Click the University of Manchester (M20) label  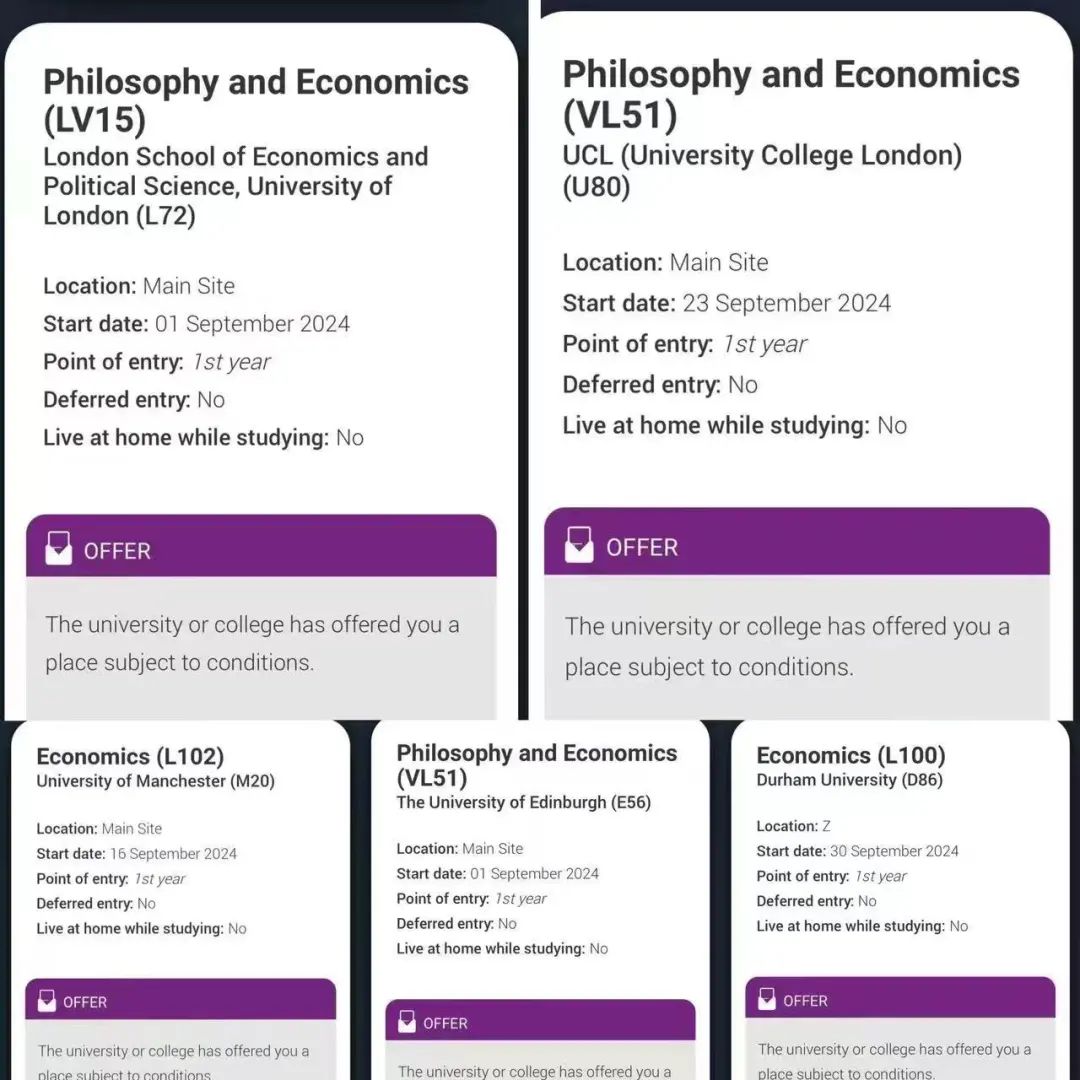click(155, 782)
